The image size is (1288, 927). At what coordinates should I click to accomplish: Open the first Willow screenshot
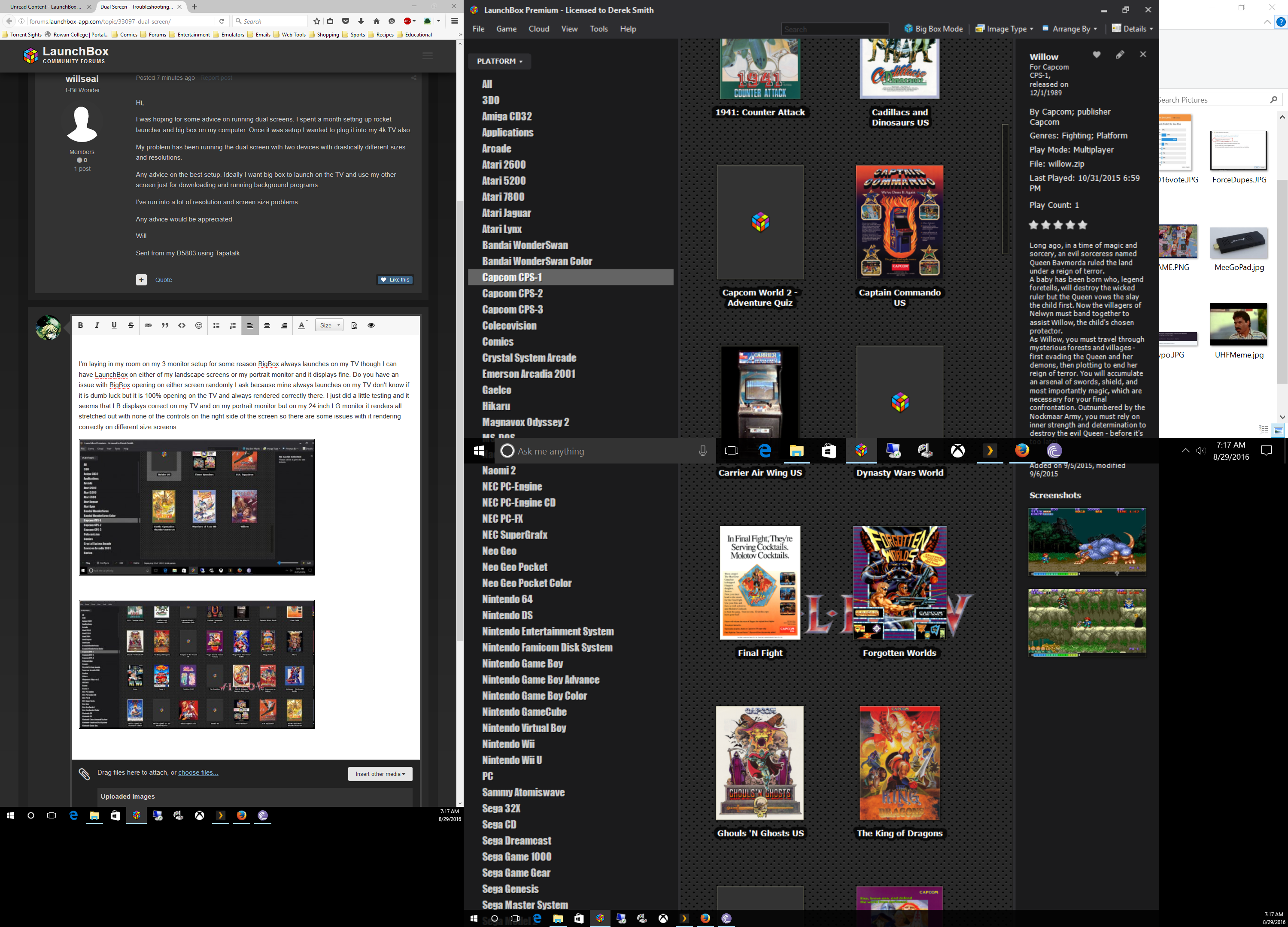(x=1087, y=542)
